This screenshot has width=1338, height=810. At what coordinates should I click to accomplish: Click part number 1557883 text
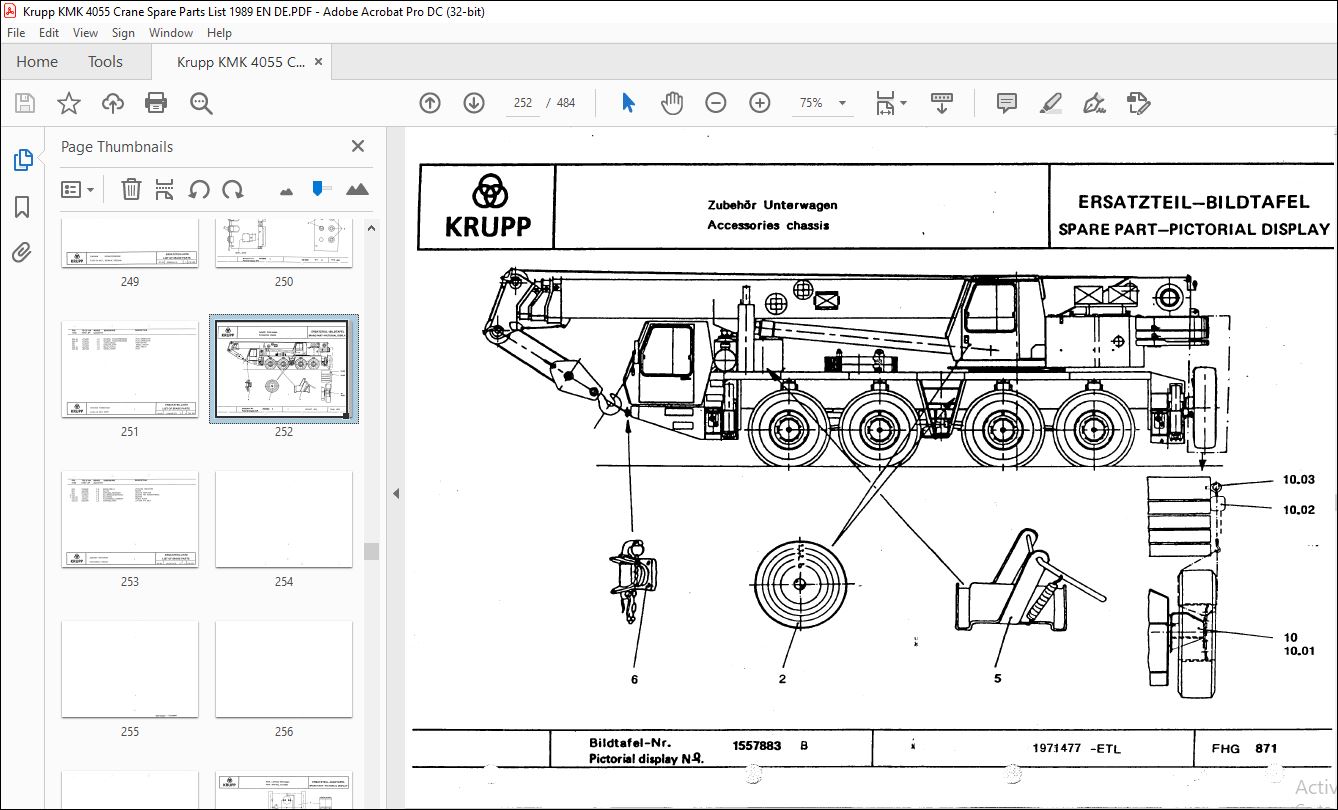pos(757,746)
